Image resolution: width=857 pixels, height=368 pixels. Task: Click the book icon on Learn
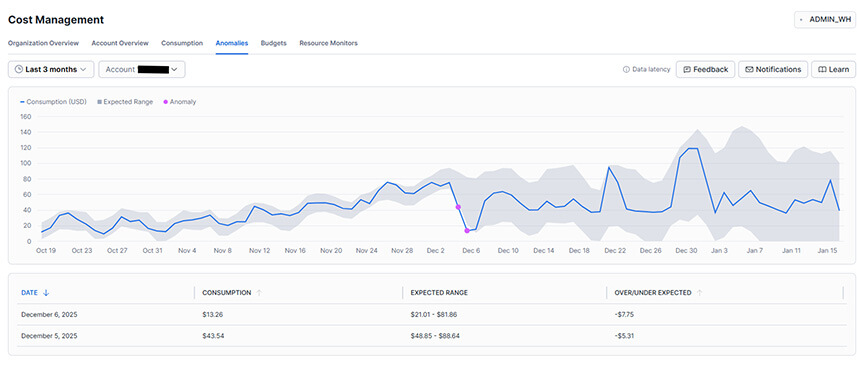tap(821, 69)
